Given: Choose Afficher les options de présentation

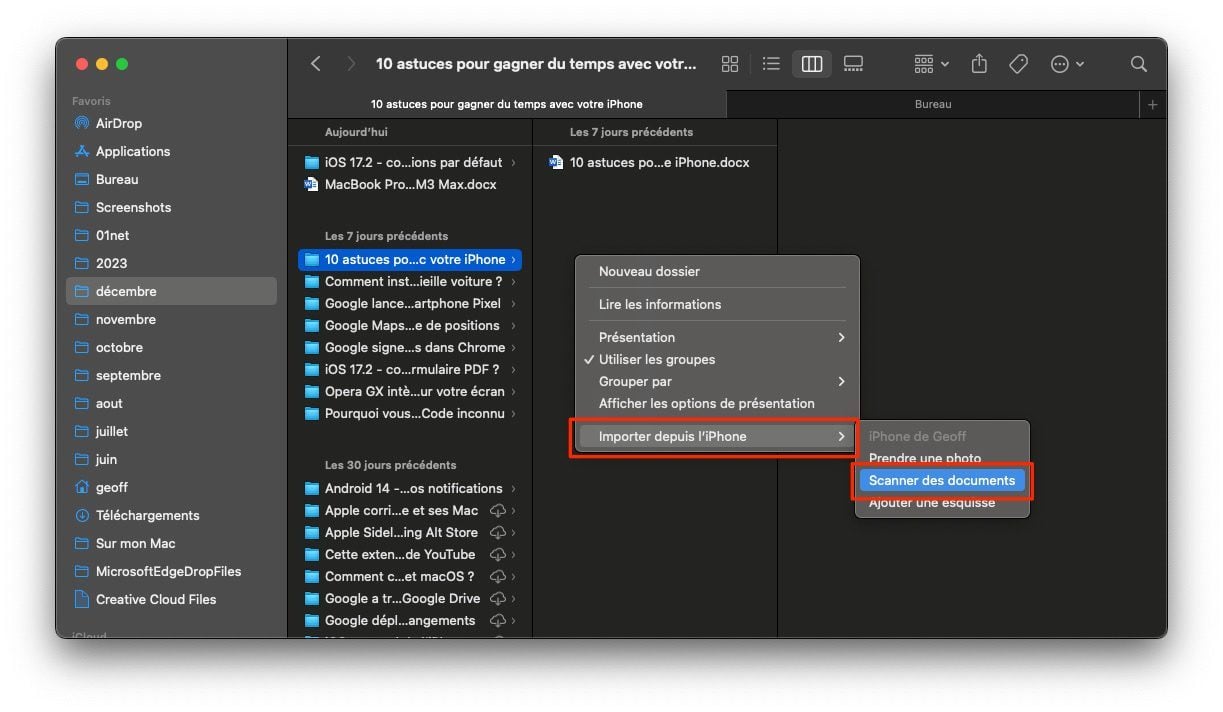Looking at the screenshot, I should (717, 403).
